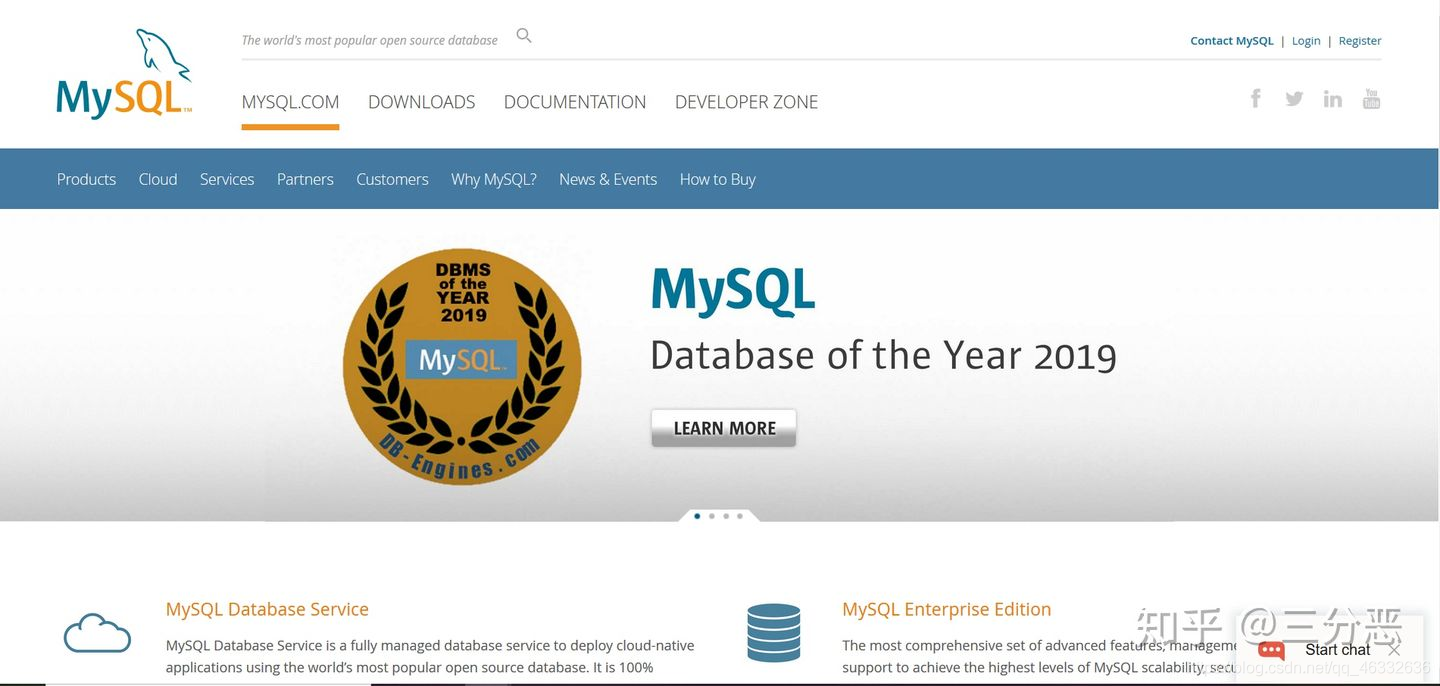
Task: Open How to Buy menu
Action: click(x=717, y=179)
